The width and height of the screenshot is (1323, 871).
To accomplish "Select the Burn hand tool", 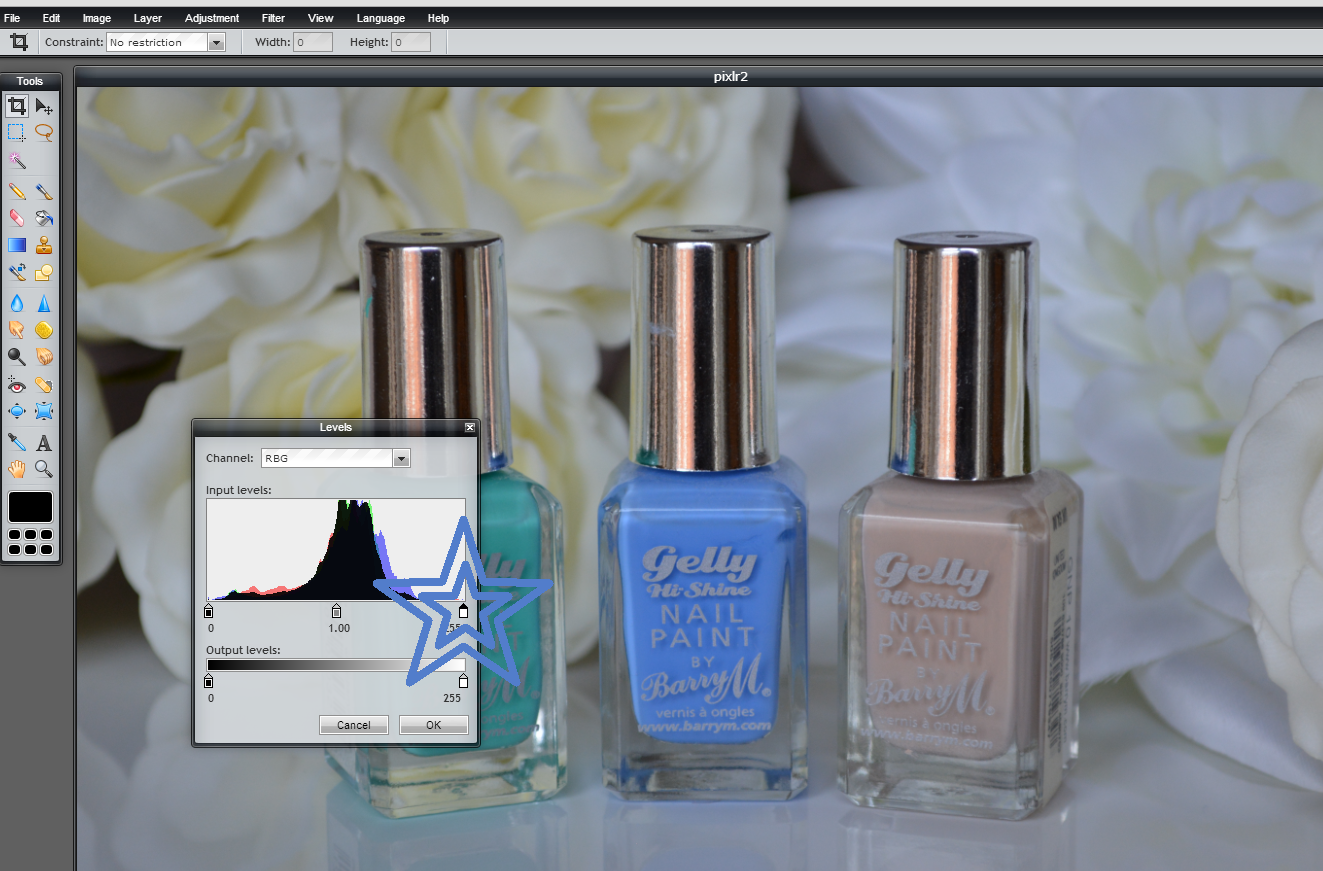I will tap(44, 356).
